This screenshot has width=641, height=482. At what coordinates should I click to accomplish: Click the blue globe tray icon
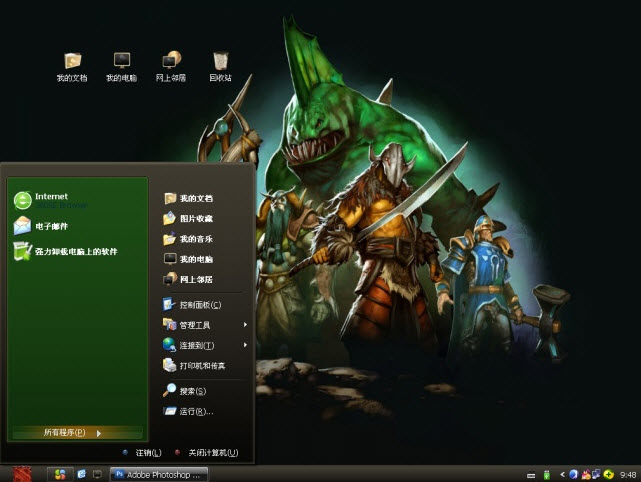[574, 474]
